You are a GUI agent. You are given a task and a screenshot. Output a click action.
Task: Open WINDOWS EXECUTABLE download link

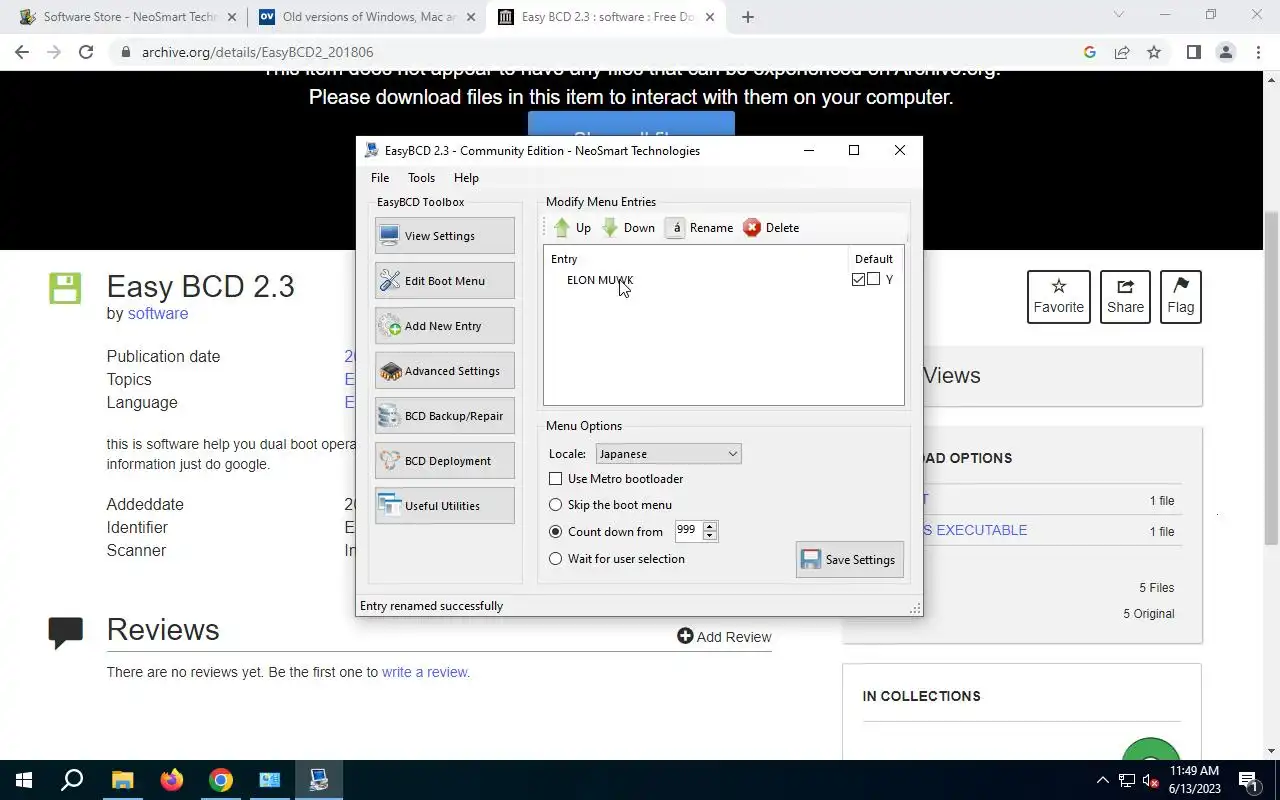tap(975, 530)
